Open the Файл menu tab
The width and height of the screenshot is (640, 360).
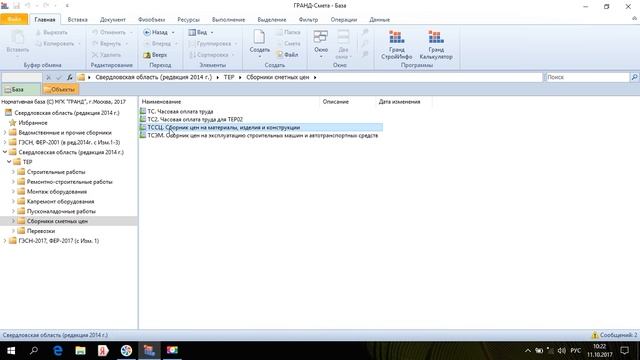pos(14,19)
